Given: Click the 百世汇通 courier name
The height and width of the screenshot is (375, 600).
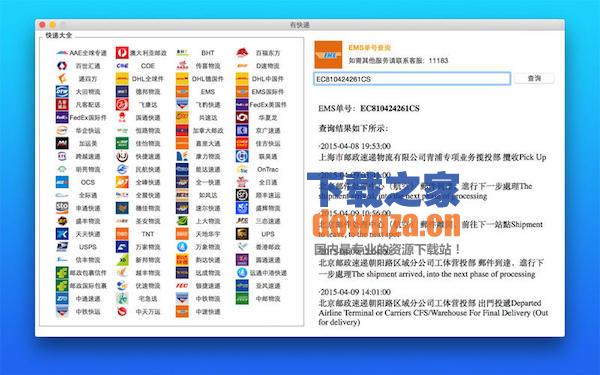Looking at the screenshot, I should (x=88, y=66).
